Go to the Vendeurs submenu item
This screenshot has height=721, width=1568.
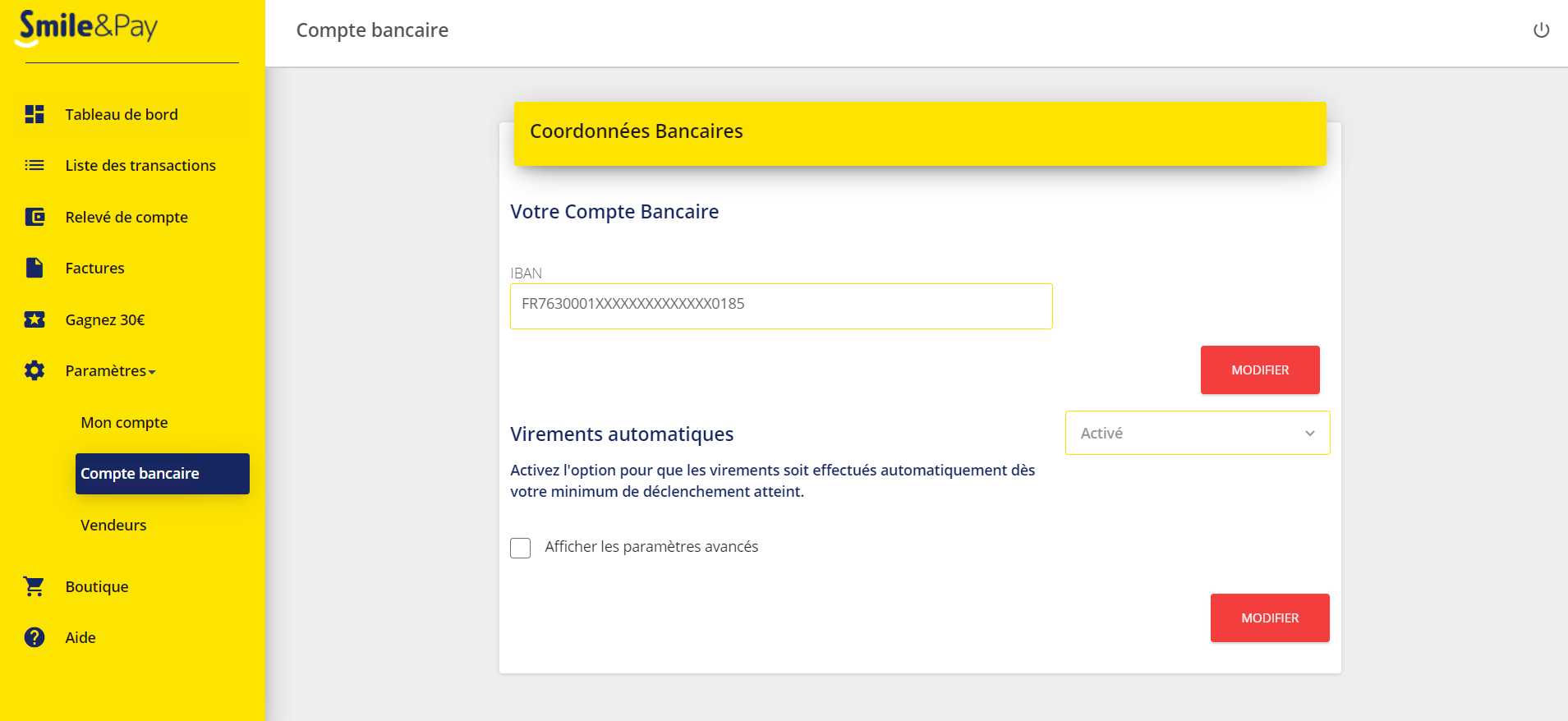pos(113,525)
